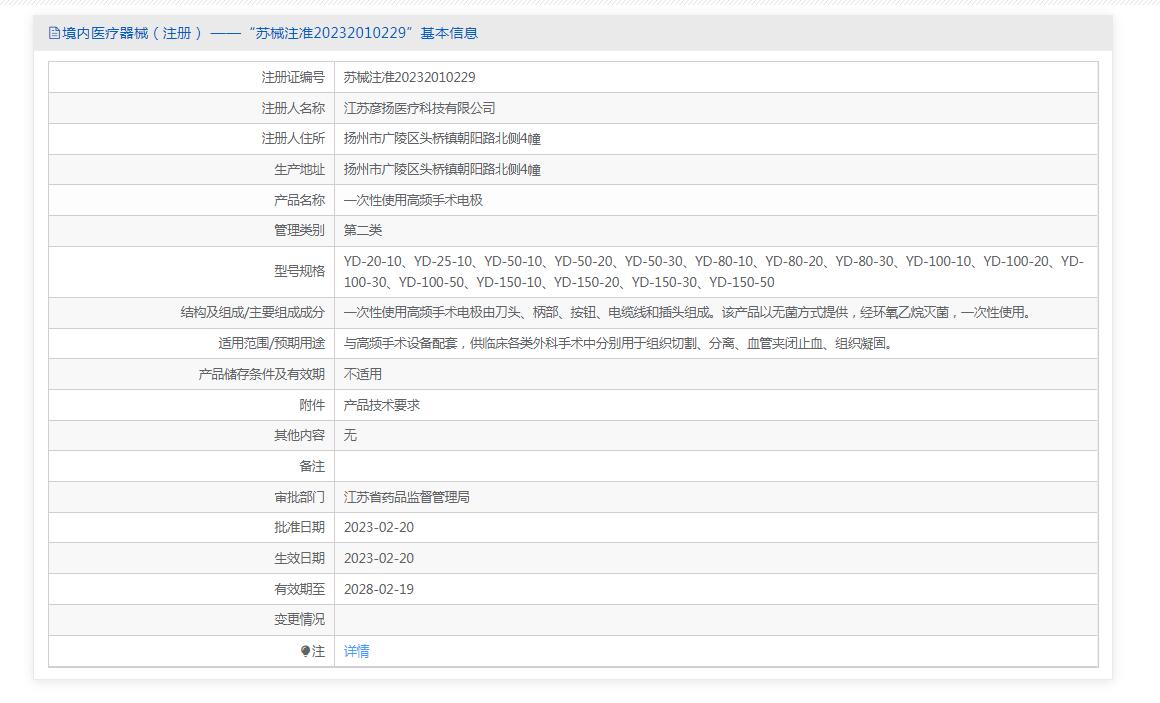The image size is (1160, 703).
Task: Click the structure and composition description text
Action: point(686,312)
